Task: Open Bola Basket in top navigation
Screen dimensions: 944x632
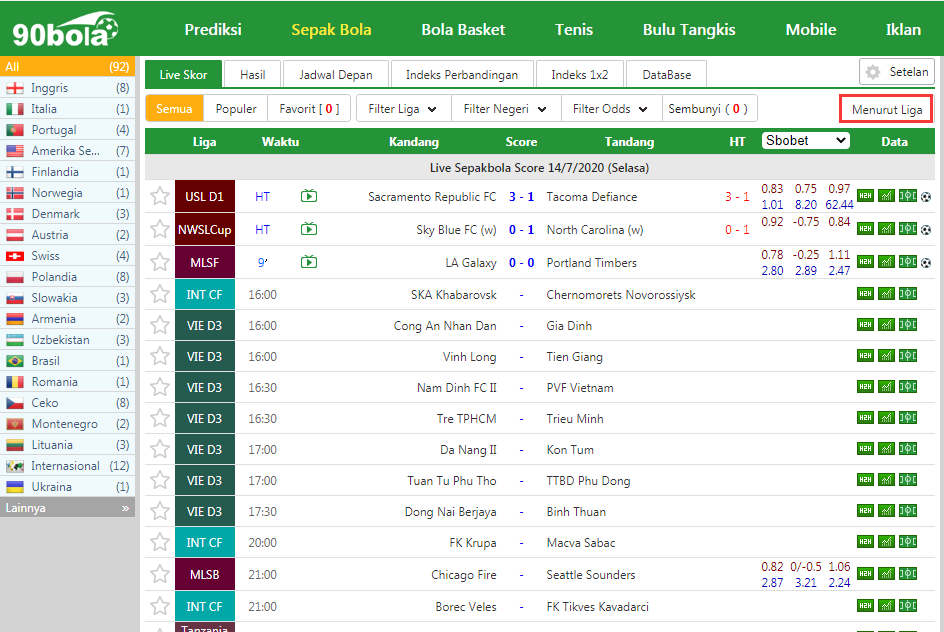Action: tap(463, 29)
